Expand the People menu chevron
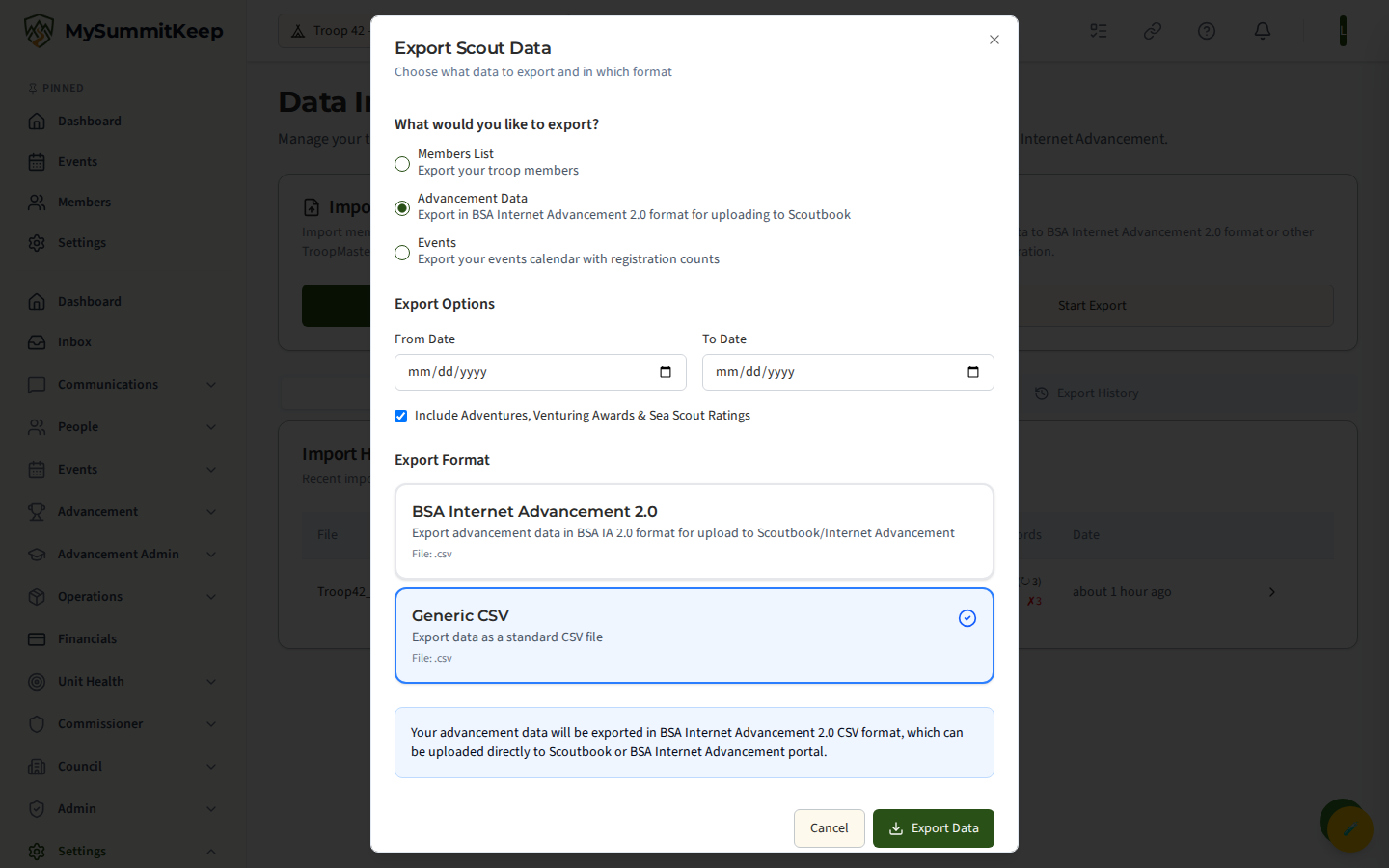Screen dimensions: 1389x868 211,427
